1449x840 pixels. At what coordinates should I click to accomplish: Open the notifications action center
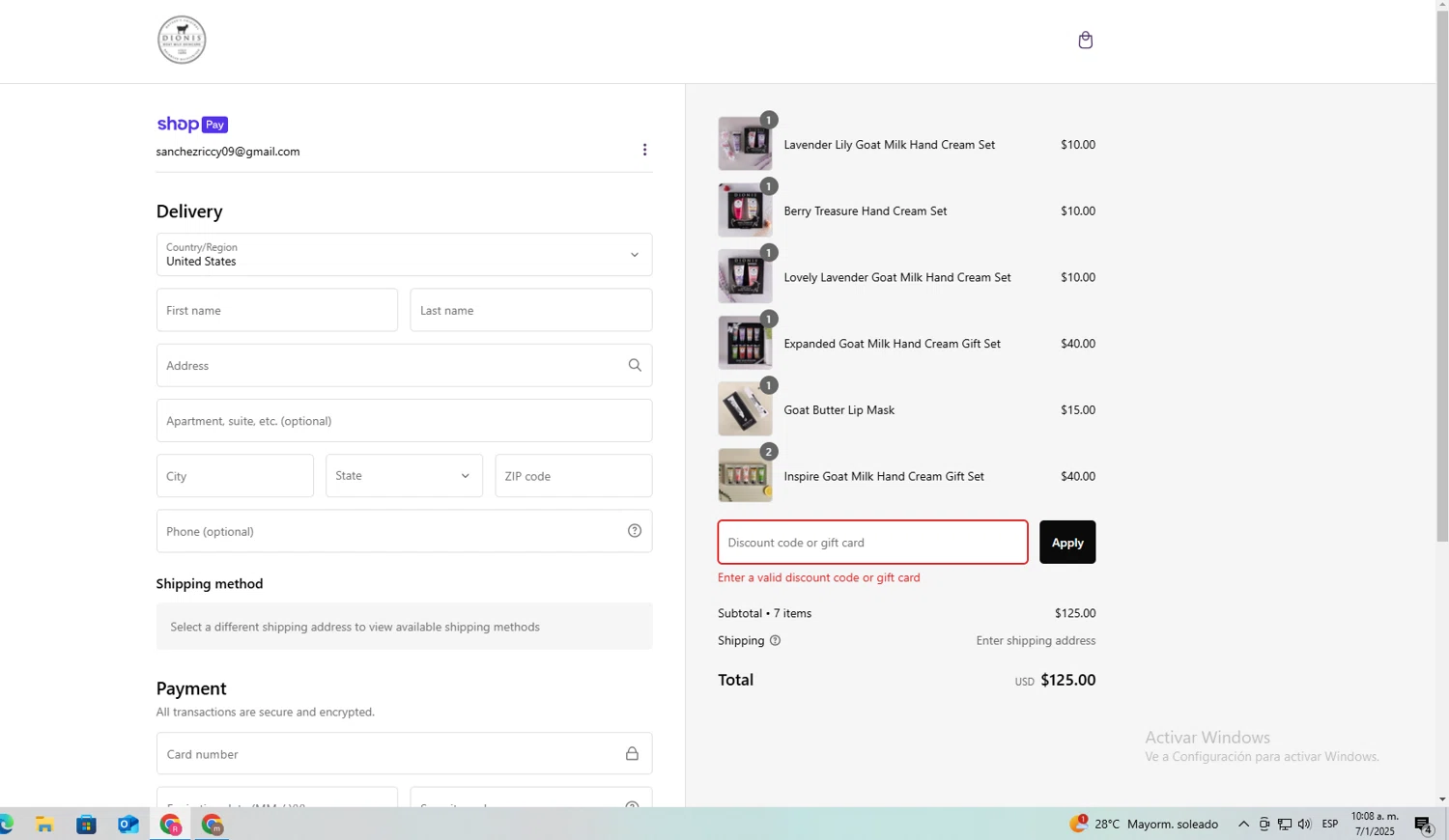(1423, 825)
